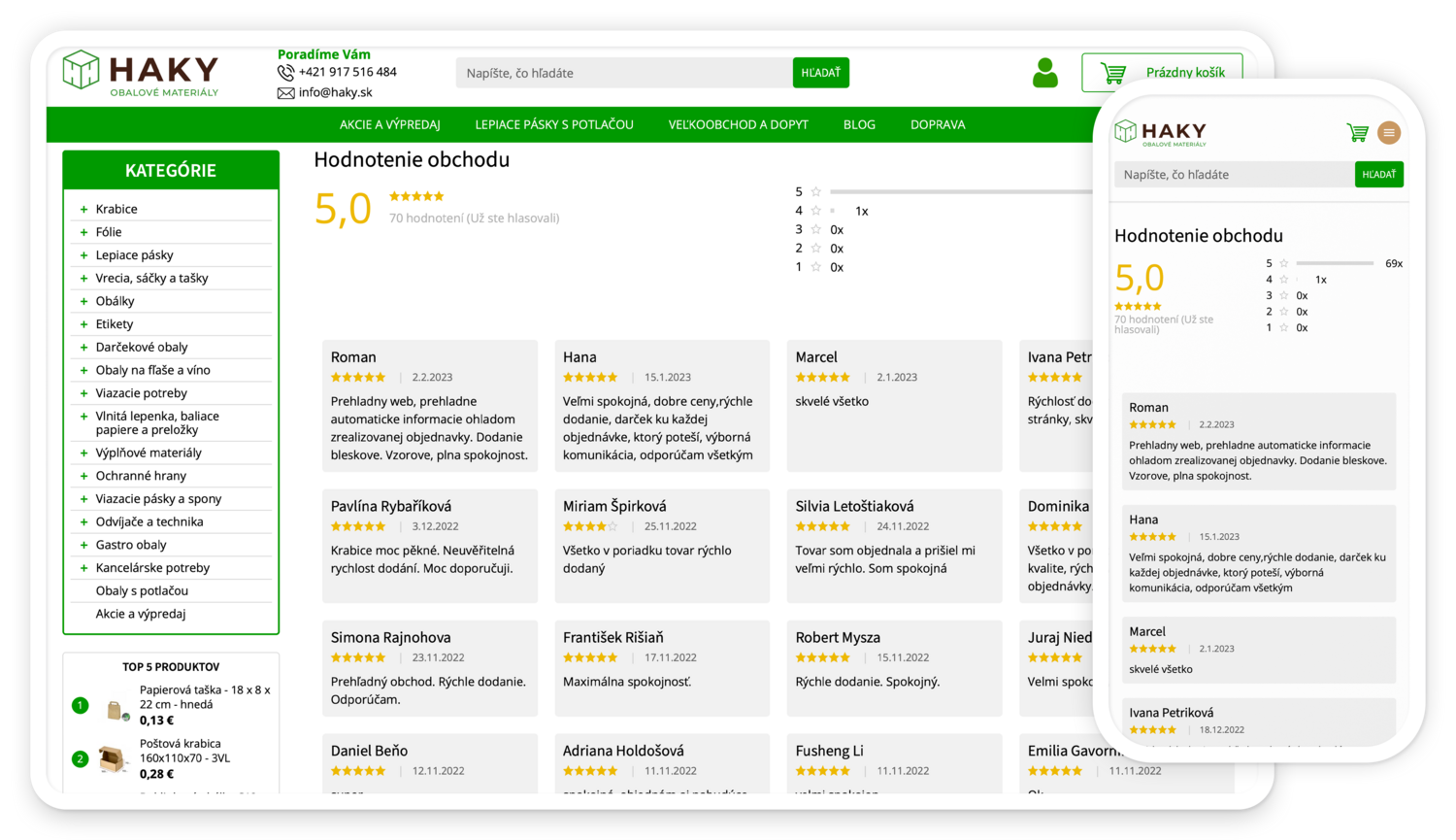Image resolution: width=1456 pixels, height=840 pixels.
Task: Click the star rating of Miriam Špirková's review
Action: coord(590,526)
